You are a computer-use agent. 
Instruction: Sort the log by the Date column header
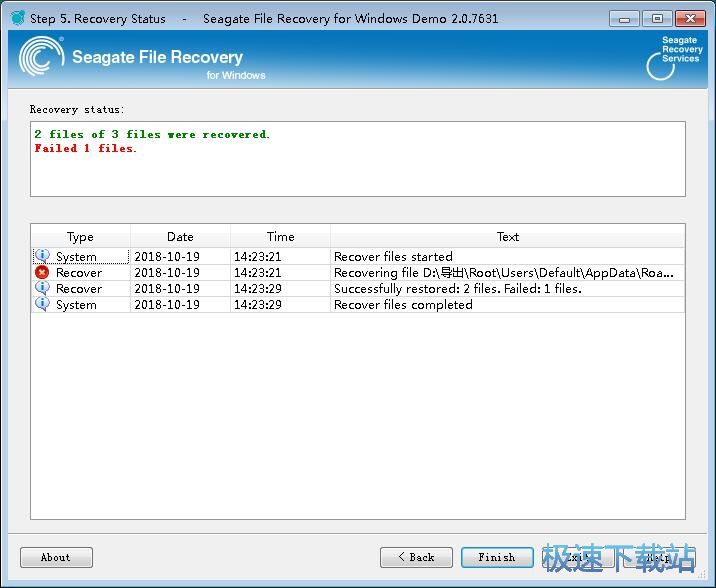(180, 236)
